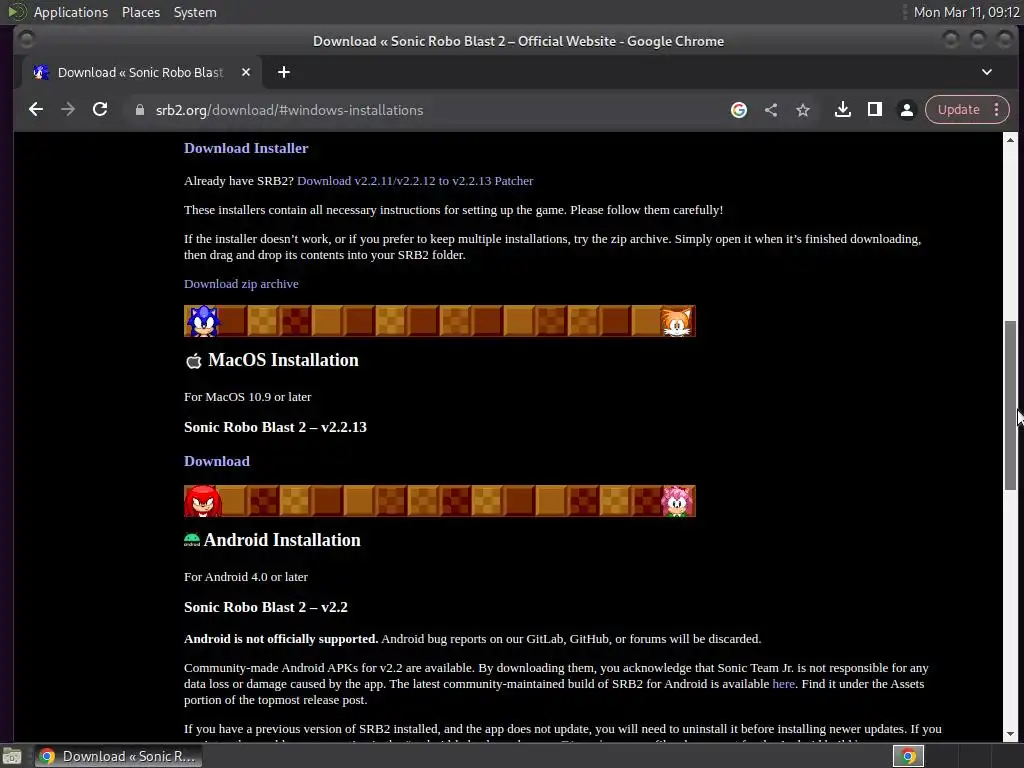View site information lock icon

pyautogui.click(x=139, y=110)
